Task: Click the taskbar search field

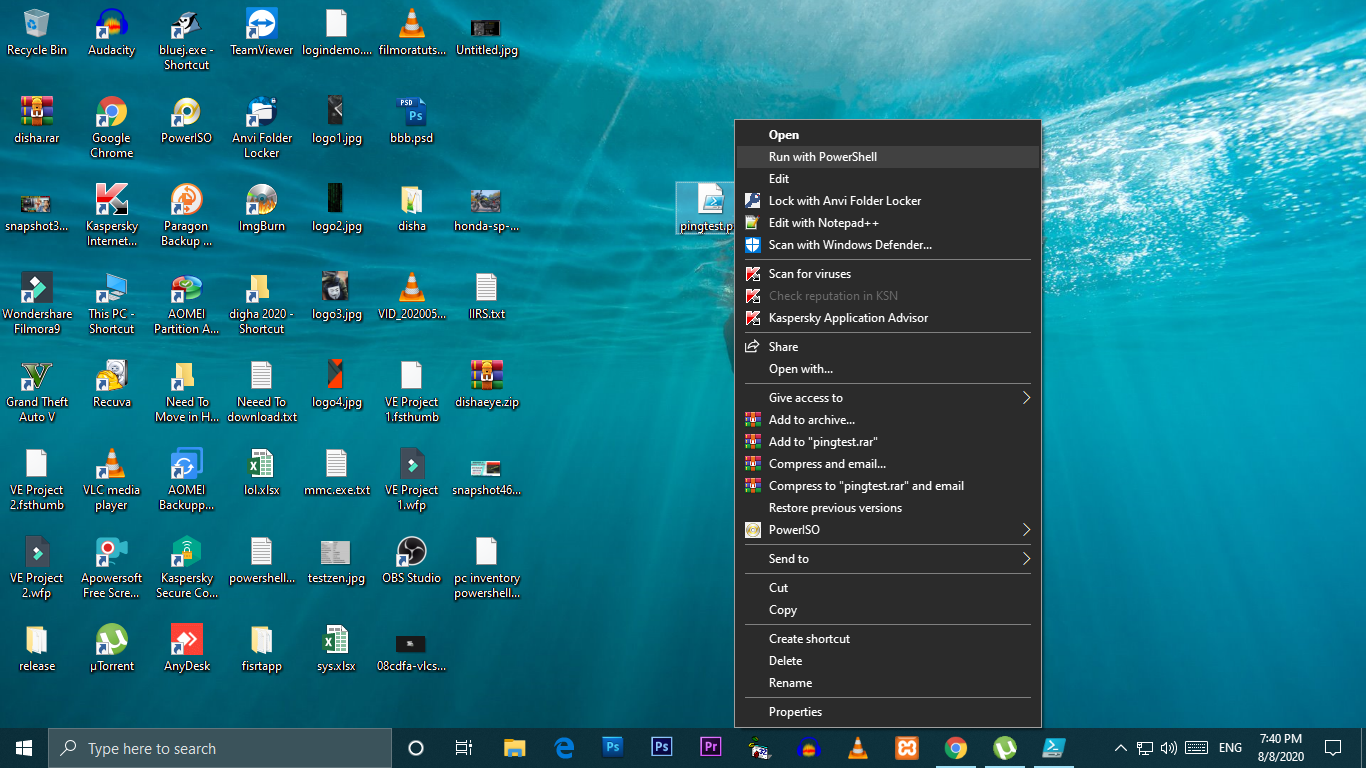Action: pos(220,747)
